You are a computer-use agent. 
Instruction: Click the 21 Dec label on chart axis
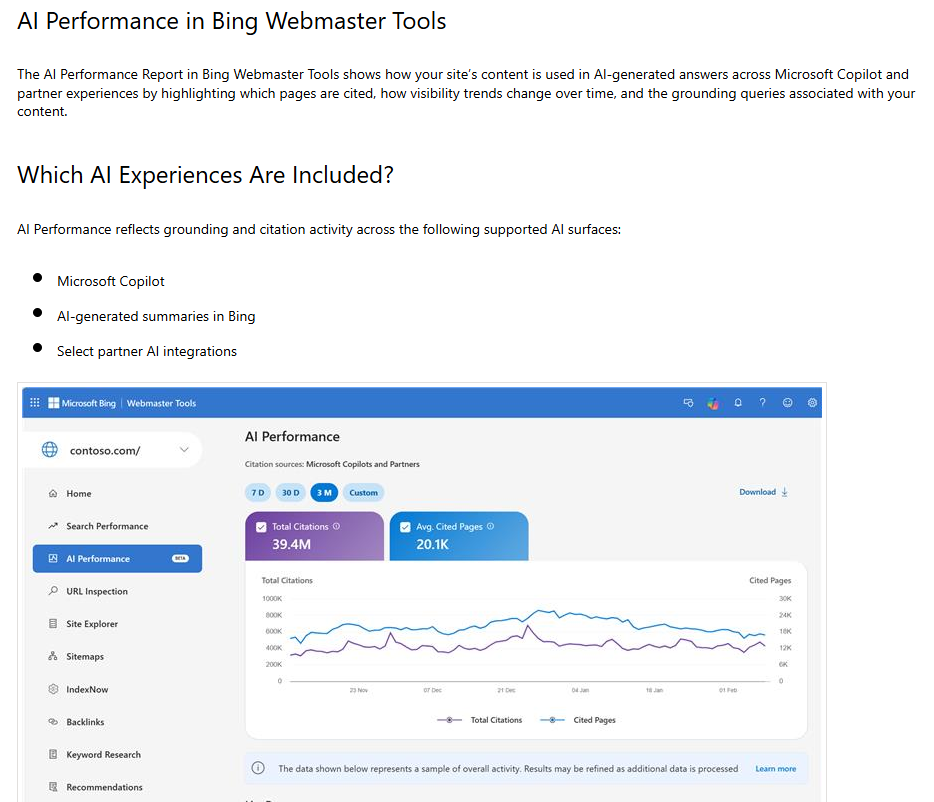[506, 690]
